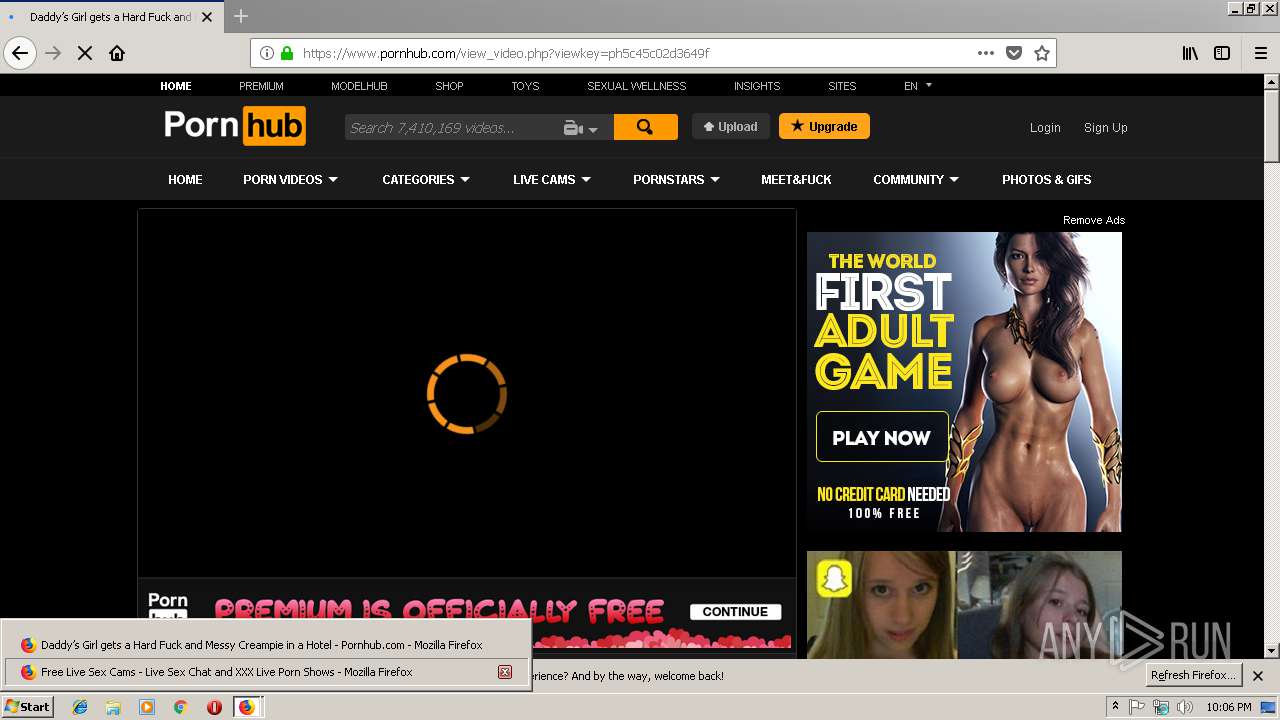This screenshot has width=1280, height=720.
Task: Open Premium in the top bar
Action: pos(261,86)
